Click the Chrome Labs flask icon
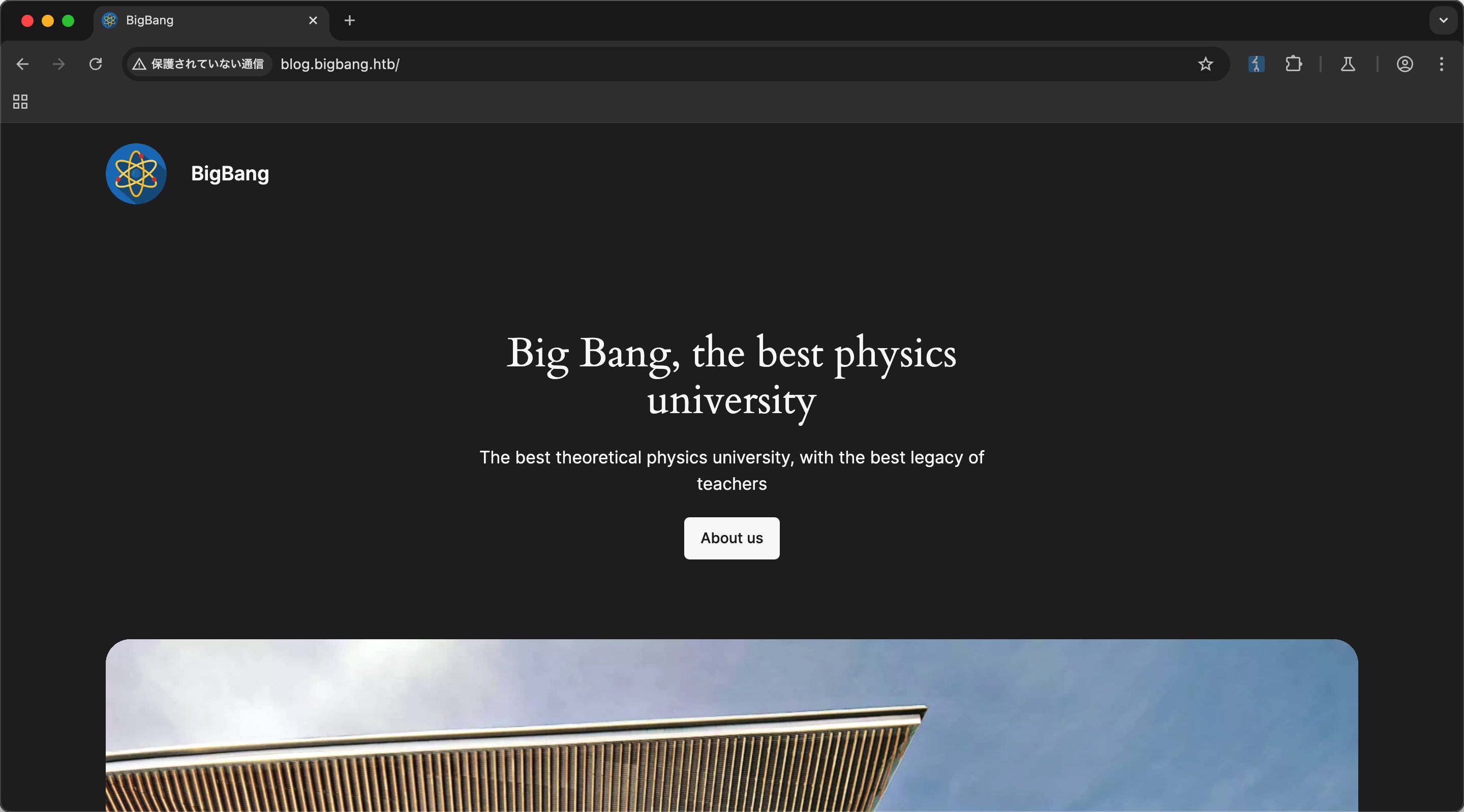 tap(1348, 64)
